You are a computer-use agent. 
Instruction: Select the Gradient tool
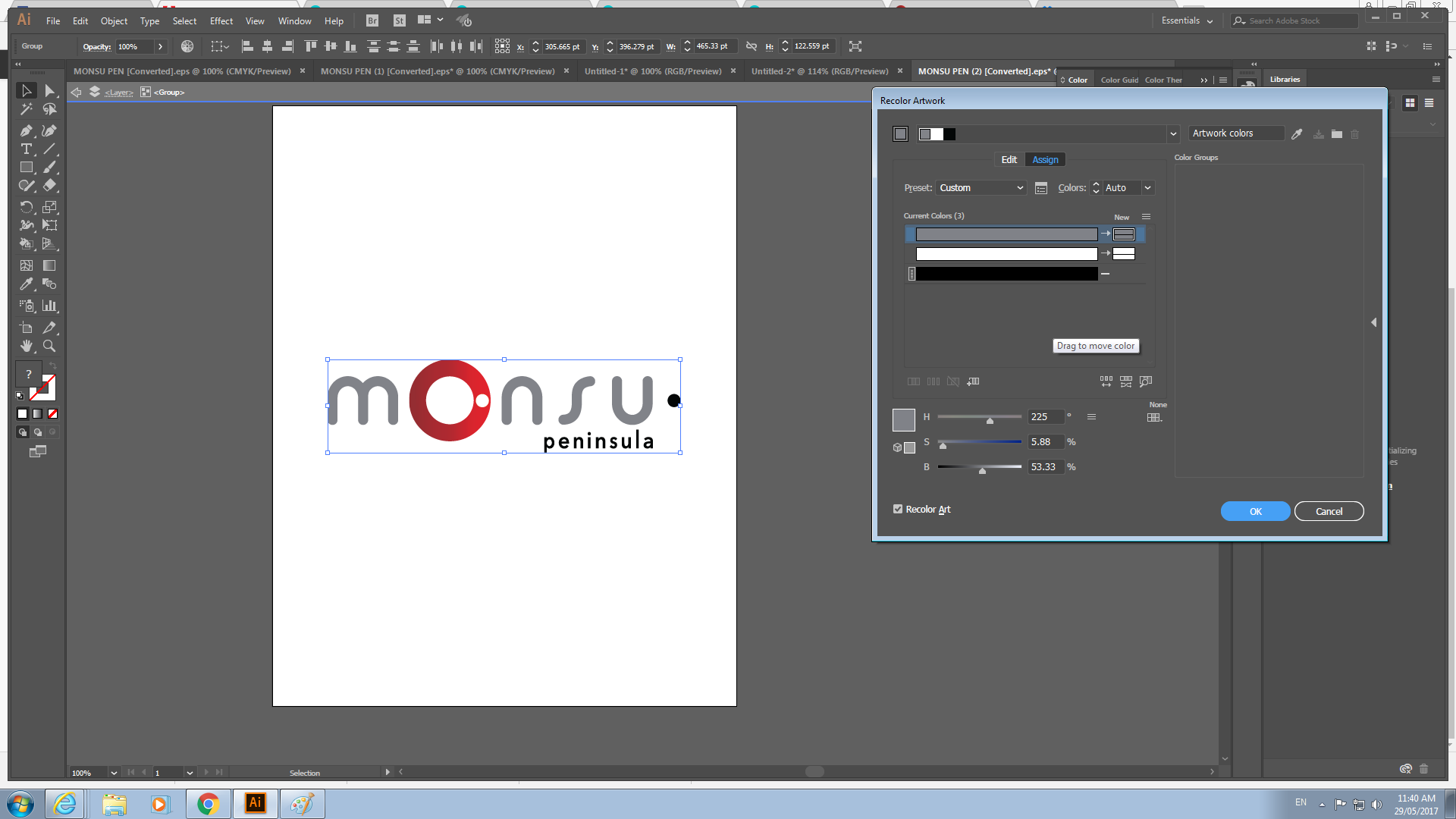pos(50,265)
